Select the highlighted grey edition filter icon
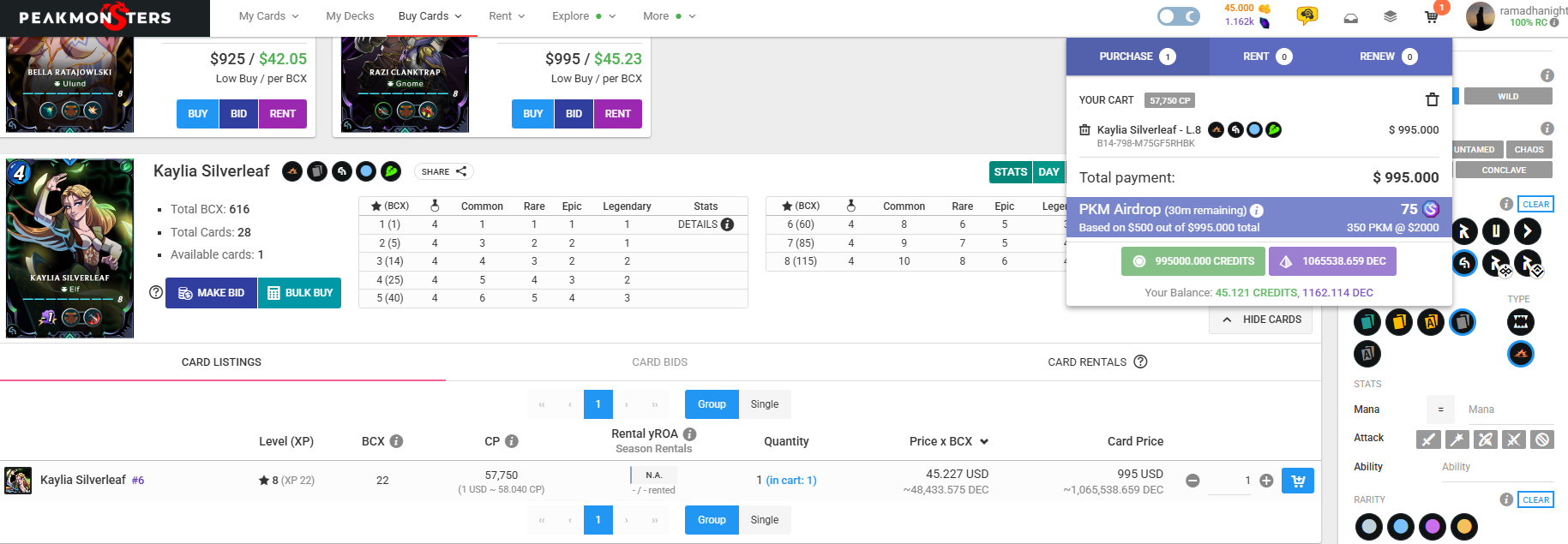Viewport: 1568px width, 544px height. (x=1463, y=322)
